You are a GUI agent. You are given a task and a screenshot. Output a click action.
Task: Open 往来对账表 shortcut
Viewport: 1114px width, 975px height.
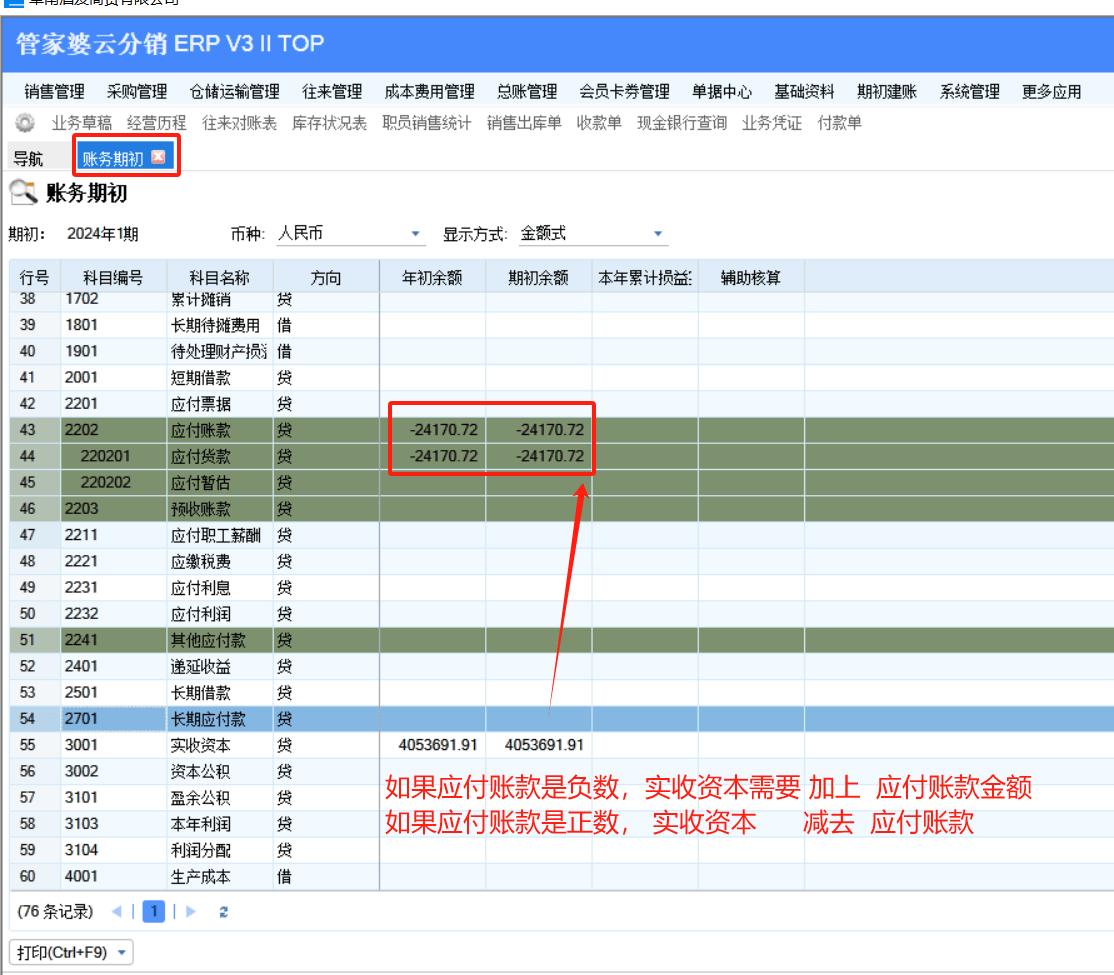click(239, 123)
